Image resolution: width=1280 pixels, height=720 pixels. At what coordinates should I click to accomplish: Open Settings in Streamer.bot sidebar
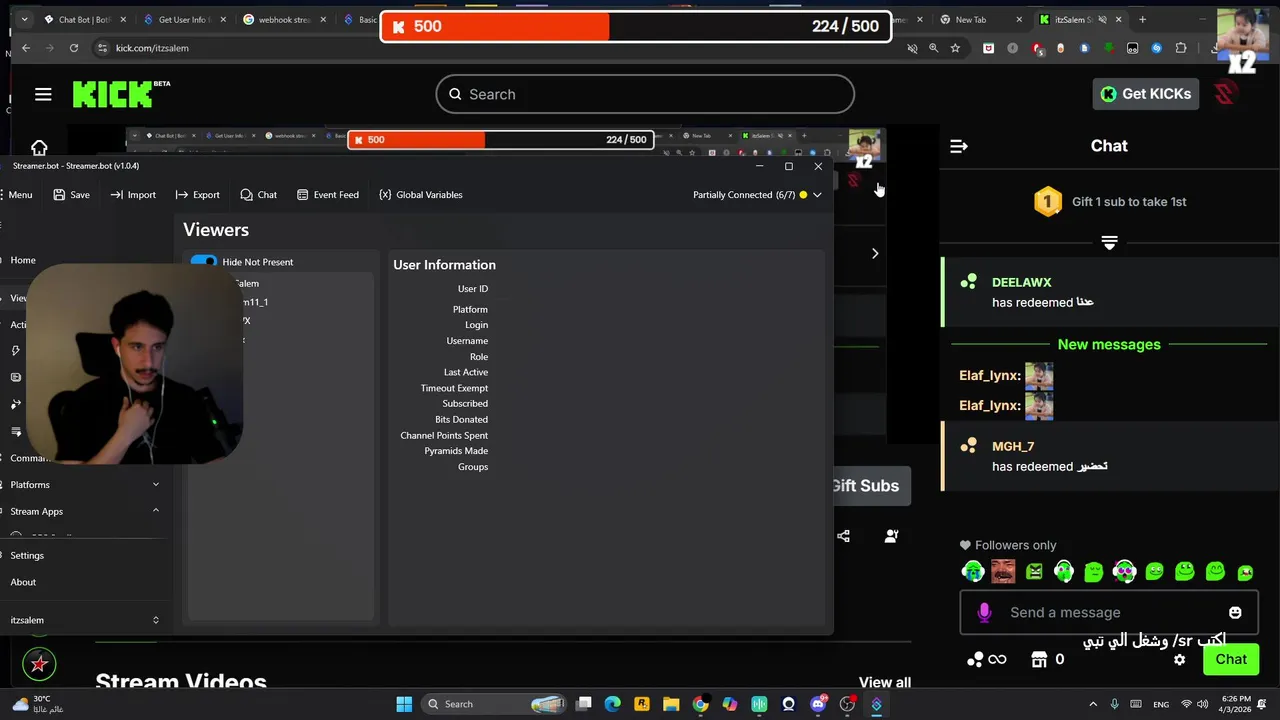(27, 555)
